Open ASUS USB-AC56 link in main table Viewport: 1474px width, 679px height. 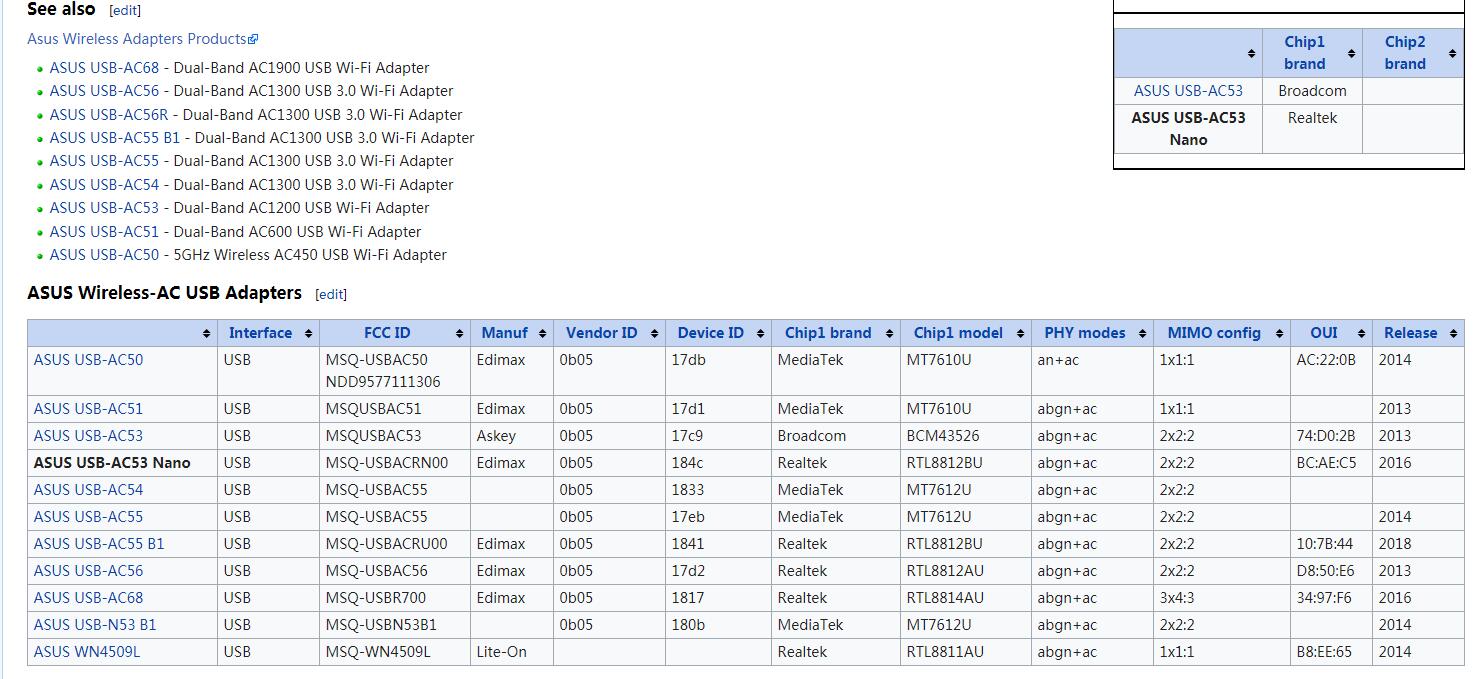[x=88, y=571]
